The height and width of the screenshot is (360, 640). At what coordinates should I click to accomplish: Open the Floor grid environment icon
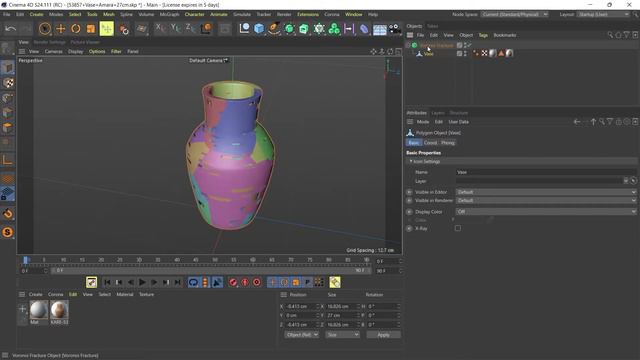380,29
